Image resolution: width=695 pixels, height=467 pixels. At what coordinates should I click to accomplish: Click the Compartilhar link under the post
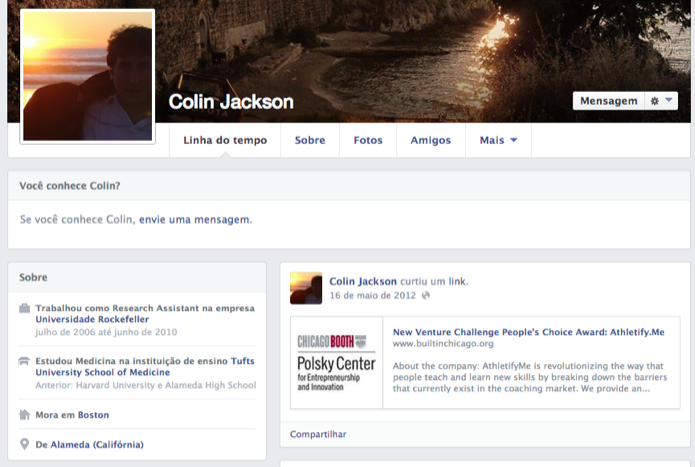coord(318,434)
